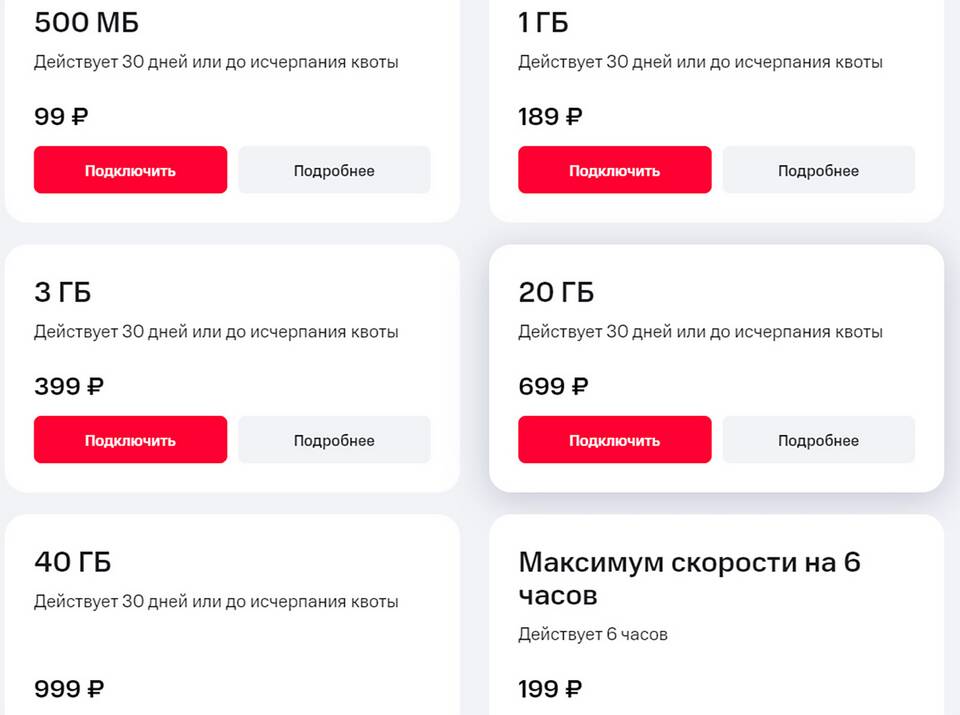Click the "1 ГБ" card title
The image size is (960, 715).
[543, 22]
